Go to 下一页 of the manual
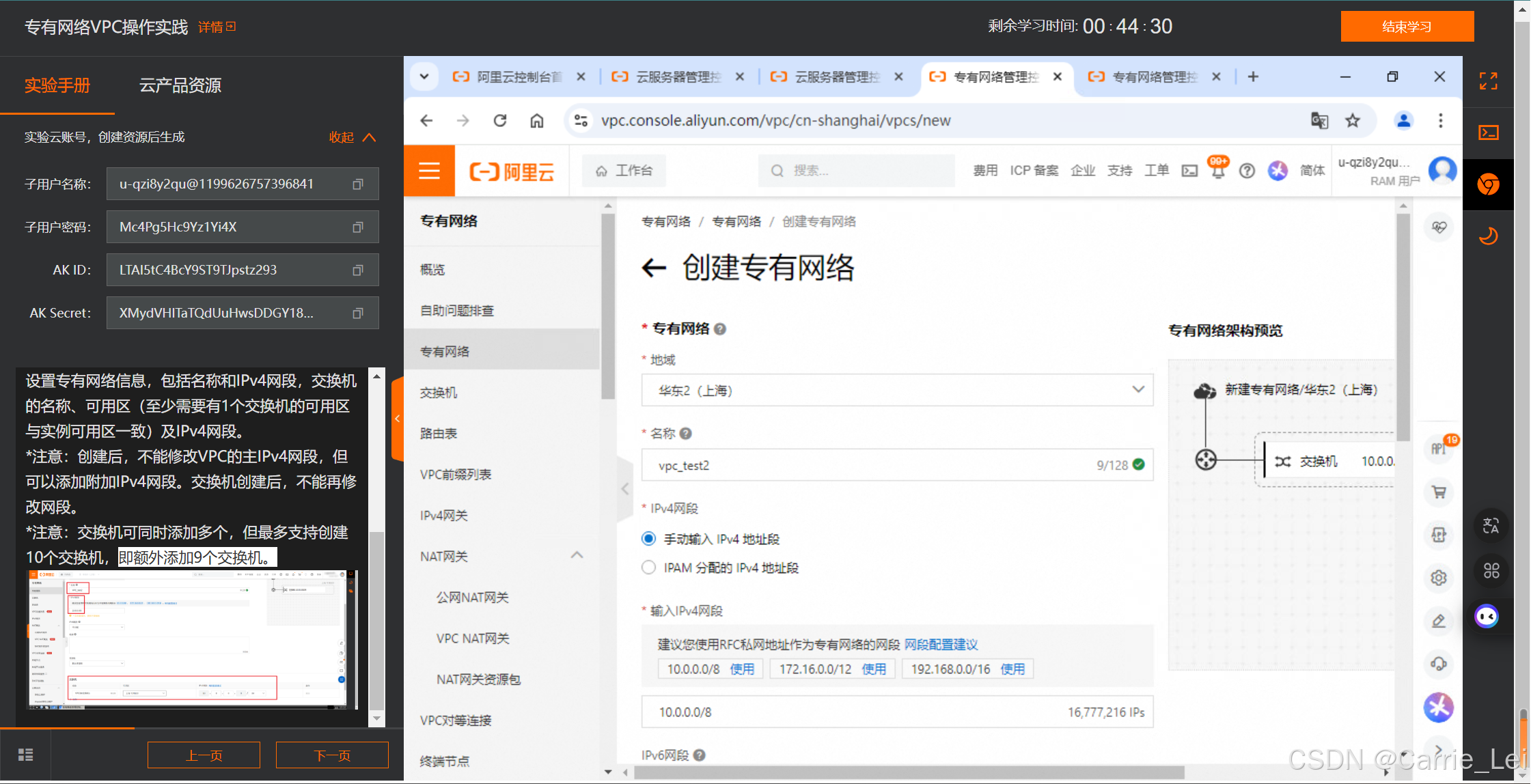The width and height of the screenshot is (1531, 784). tap(332, 755)
